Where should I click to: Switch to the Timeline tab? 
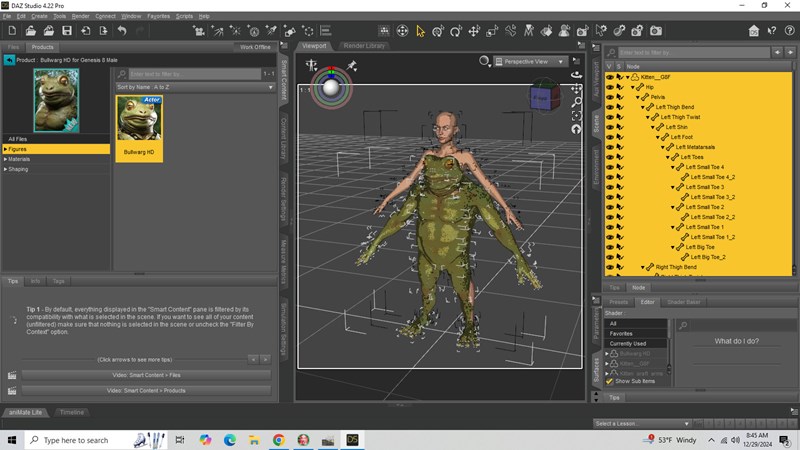pyautogui.click(x=71, y=412)
